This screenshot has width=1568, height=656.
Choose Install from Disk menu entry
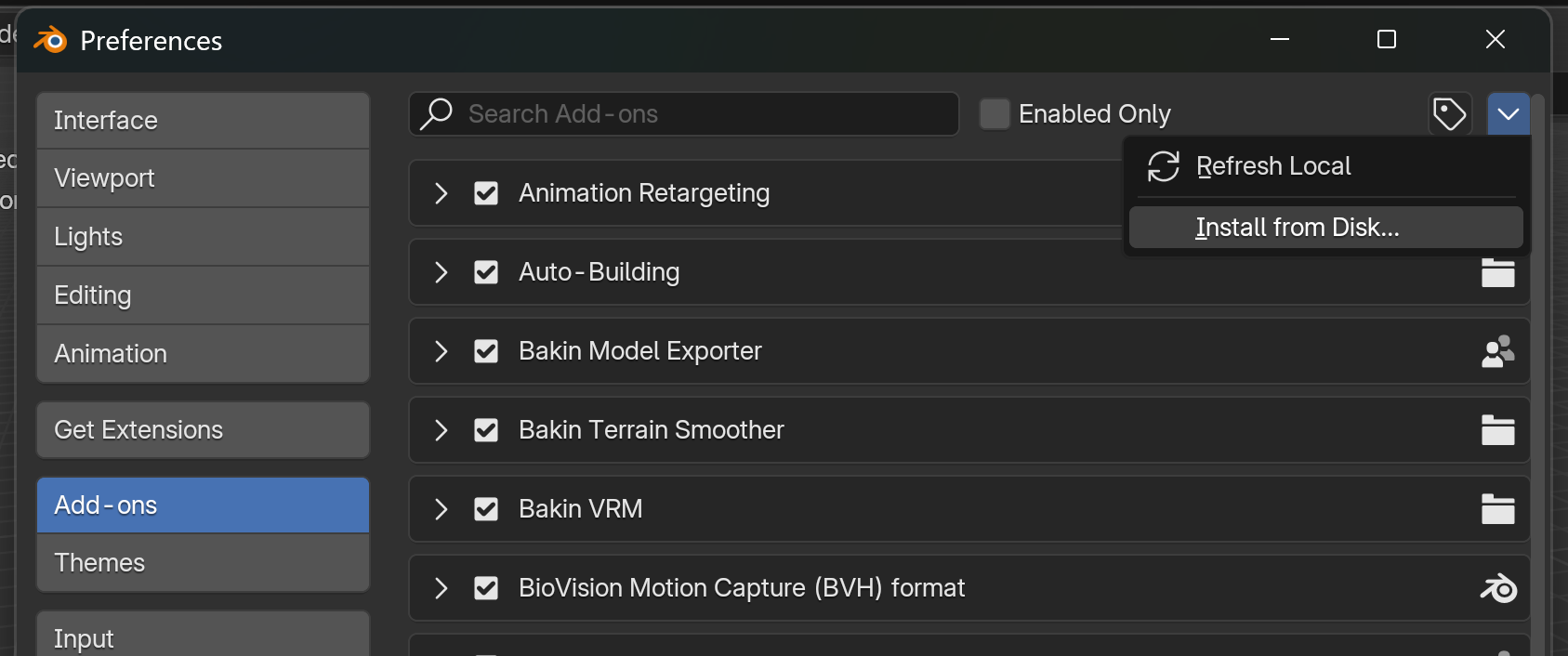(1297, 228)
